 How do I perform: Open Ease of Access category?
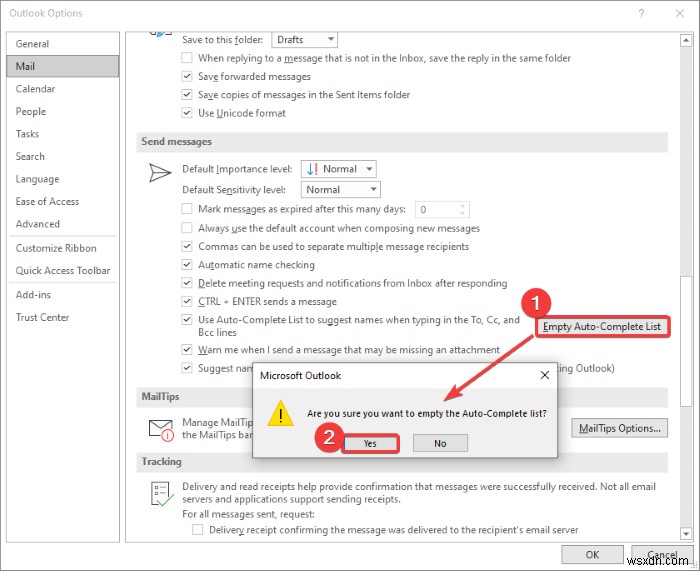coord(63,201)
